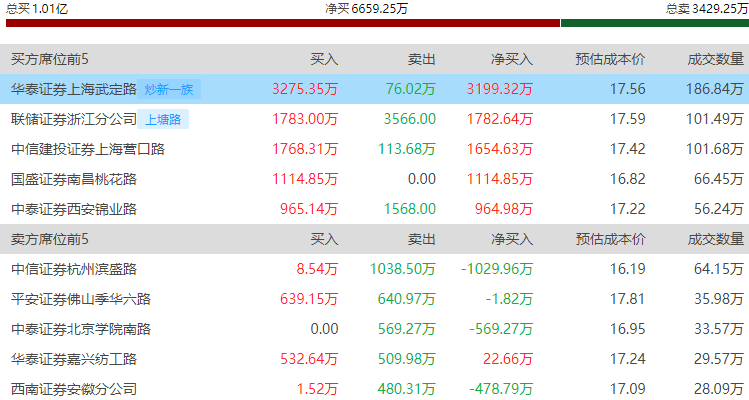This screenshot has width=749, height=400.
Task: Click cost price 16.19
Action: pyautogui.click(x=628, y=269)
